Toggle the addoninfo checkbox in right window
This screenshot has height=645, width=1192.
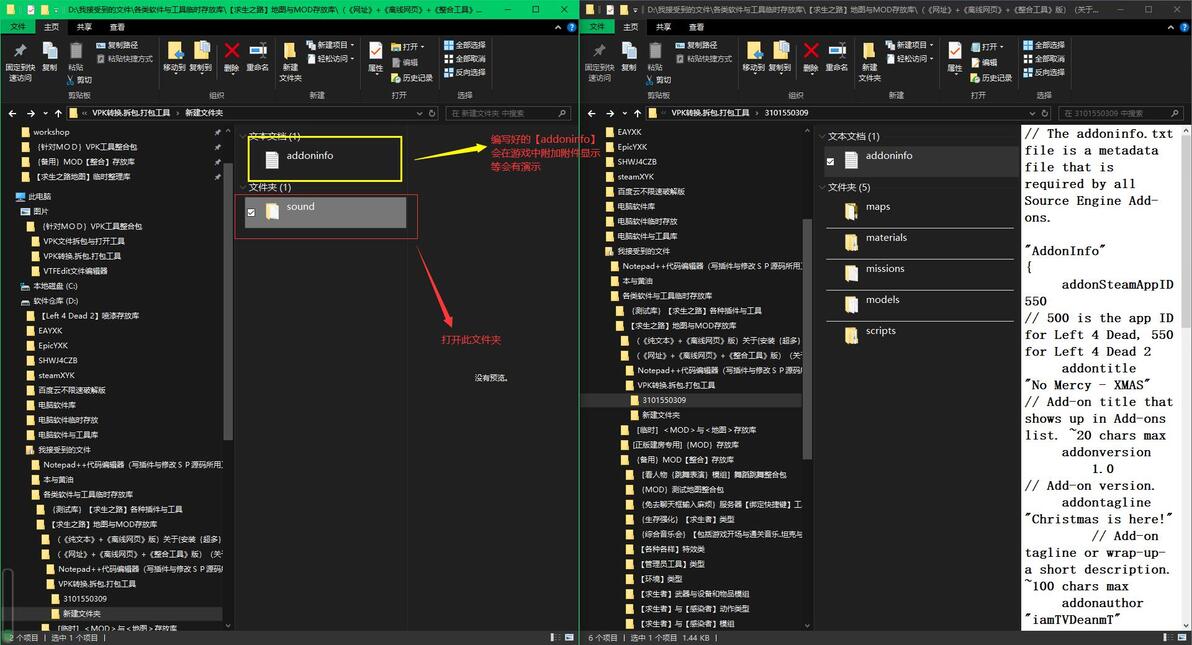[831, 161]
